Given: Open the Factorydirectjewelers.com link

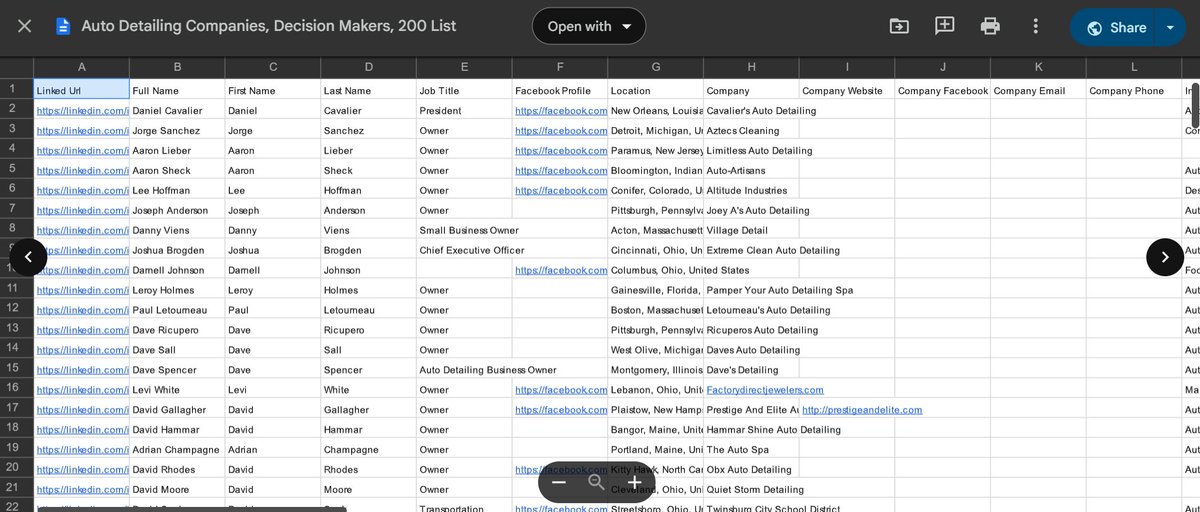Looking at the screenshot, I should tap(765, 390).
